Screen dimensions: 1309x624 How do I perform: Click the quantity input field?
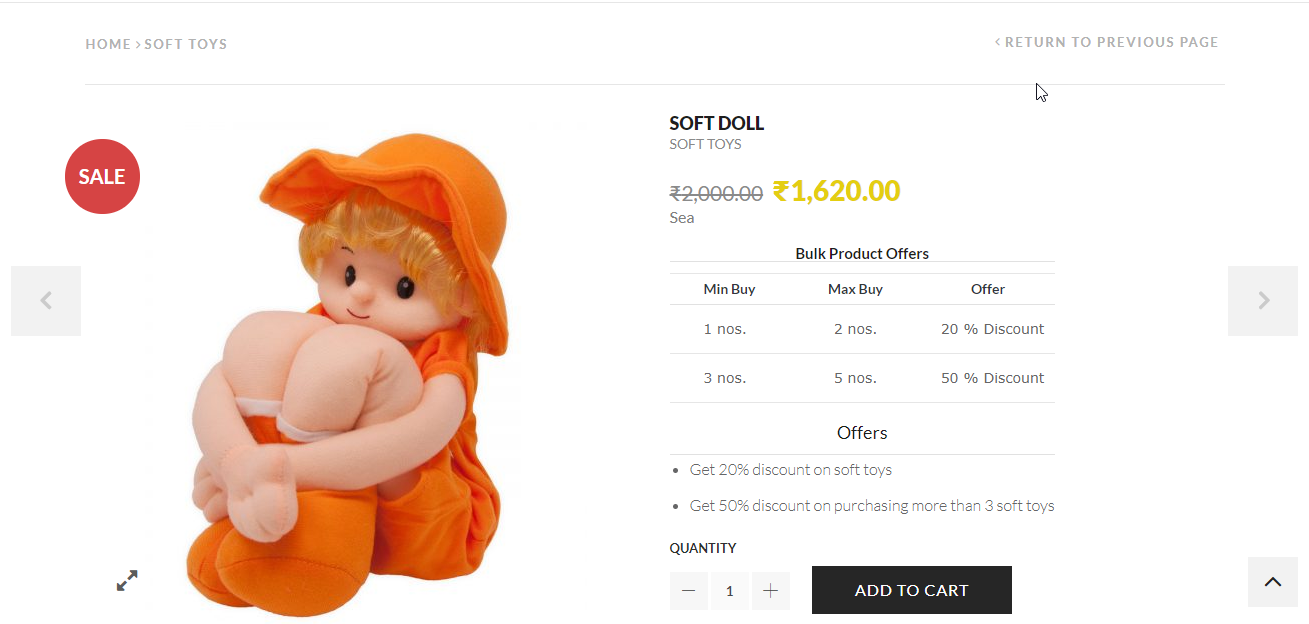[x=729, y=591]
